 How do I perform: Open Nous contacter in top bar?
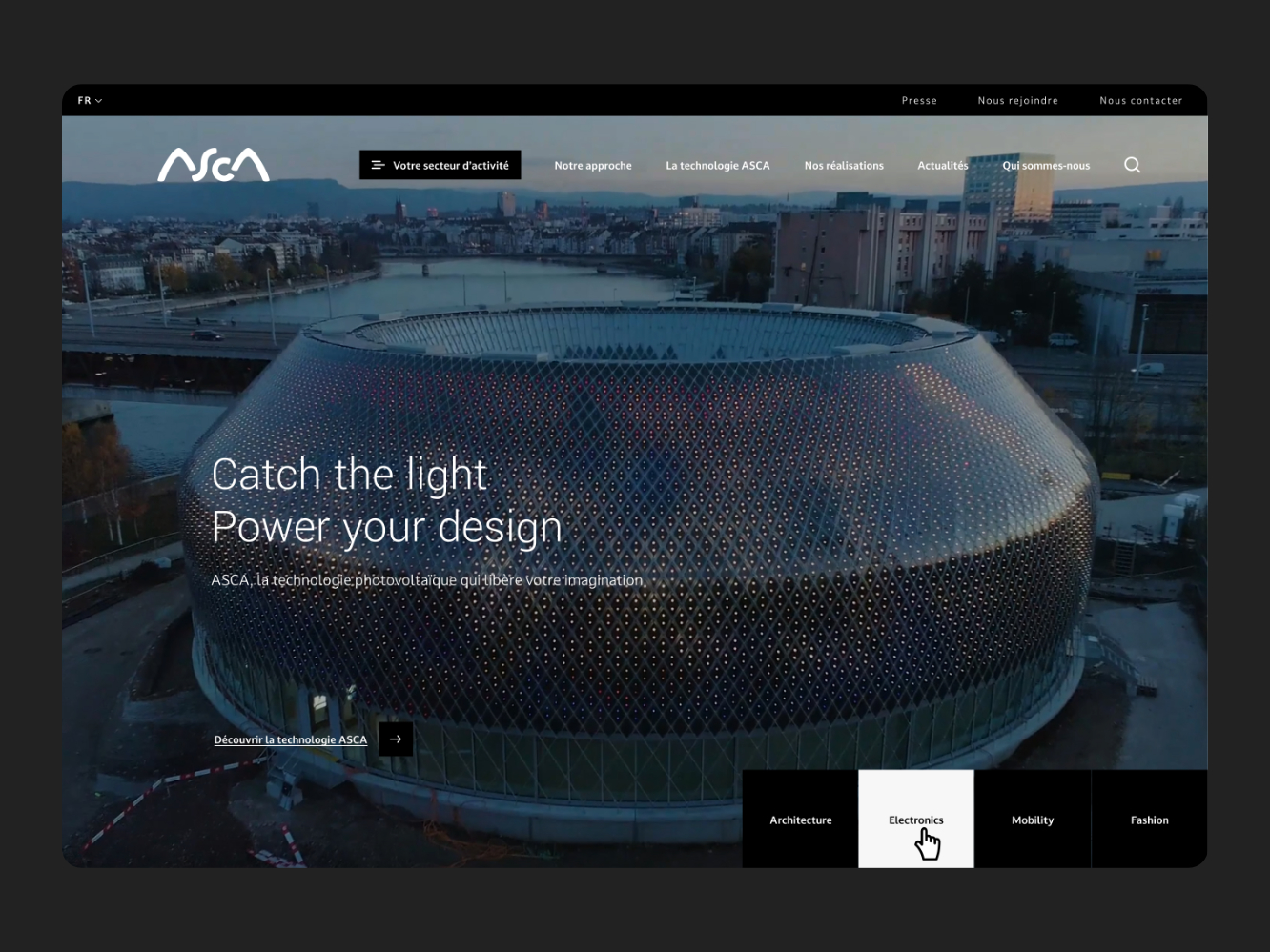(1140, 100)
